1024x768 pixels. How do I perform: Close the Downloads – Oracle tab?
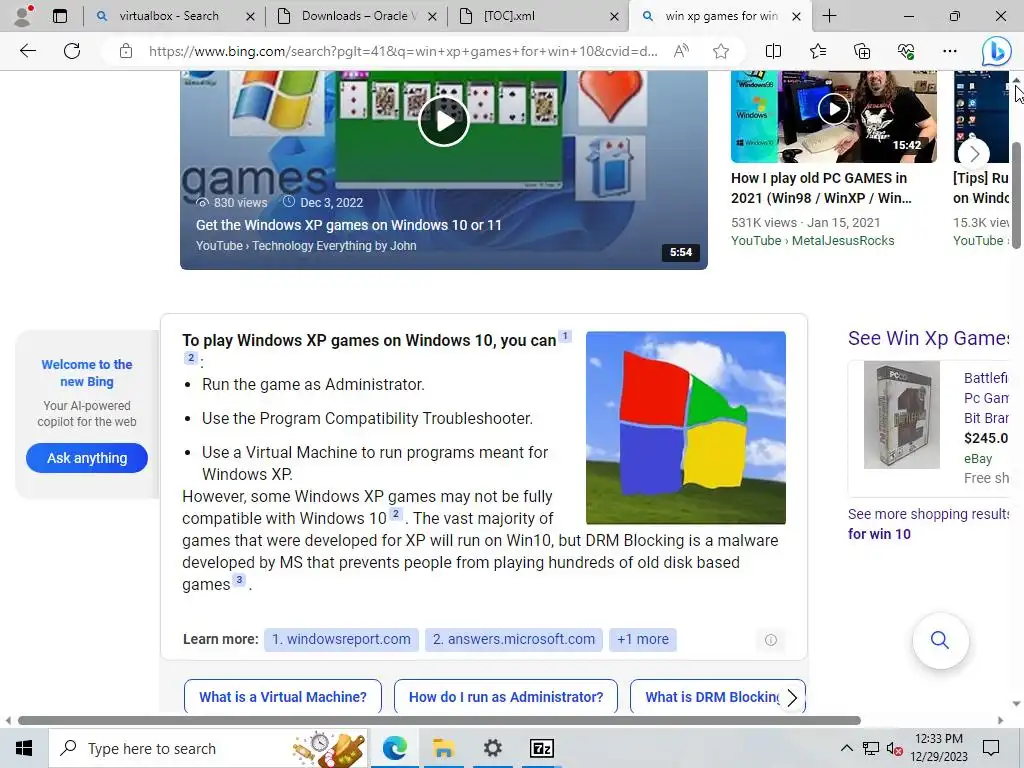coord(432,16)
